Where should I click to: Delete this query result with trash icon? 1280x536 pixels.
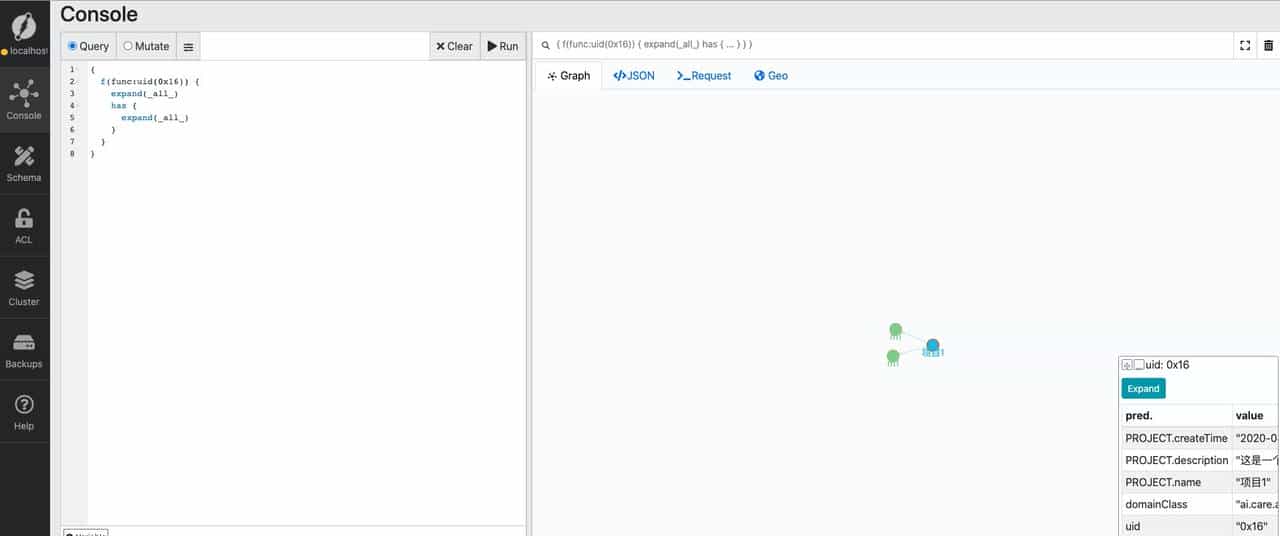coord(1268,45)
